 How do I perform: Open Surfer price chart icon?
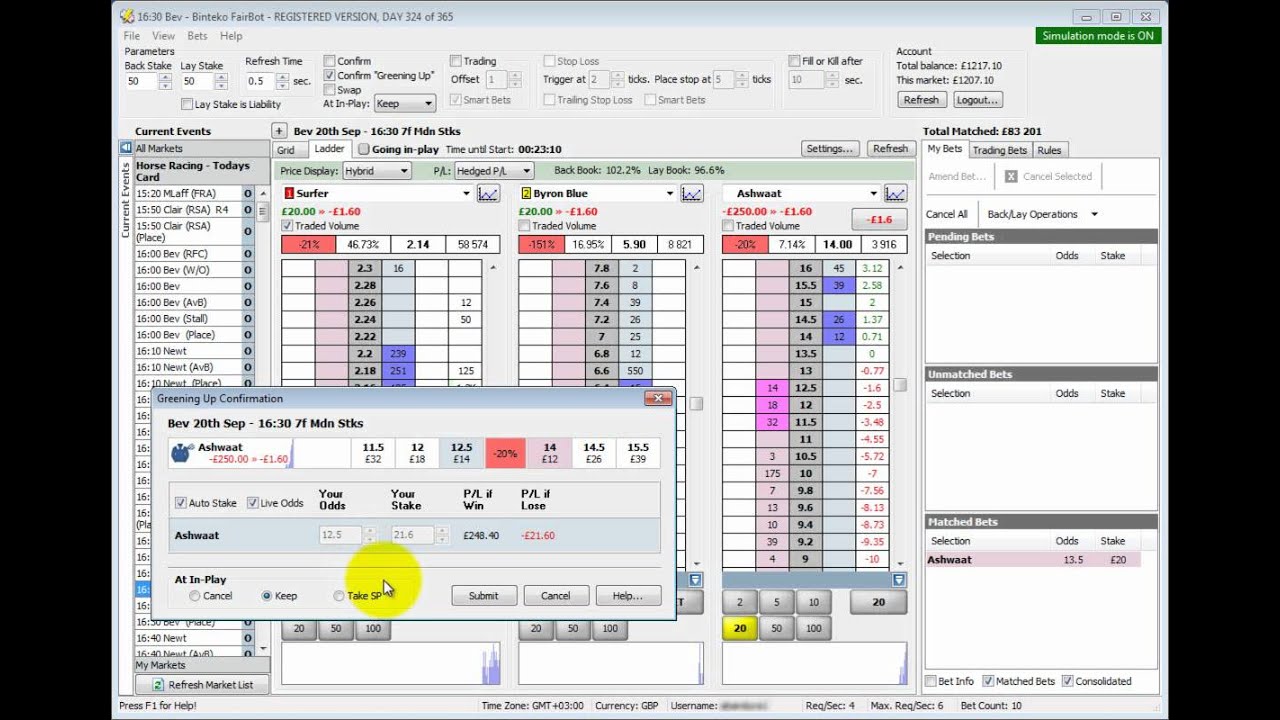488,194
